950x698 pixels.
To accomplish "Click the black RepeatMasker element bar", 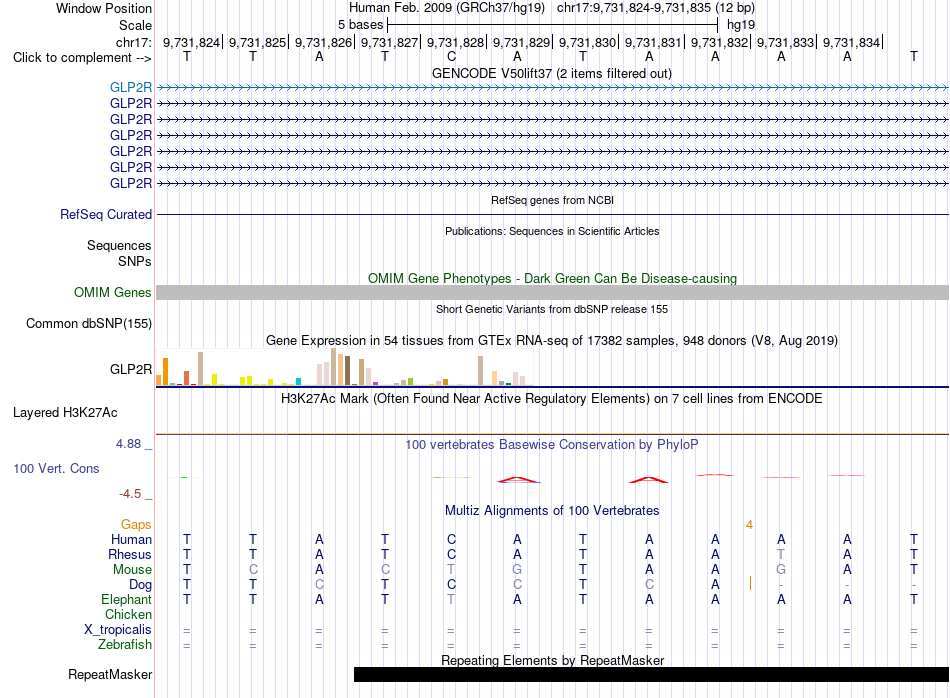I will 651,674.
